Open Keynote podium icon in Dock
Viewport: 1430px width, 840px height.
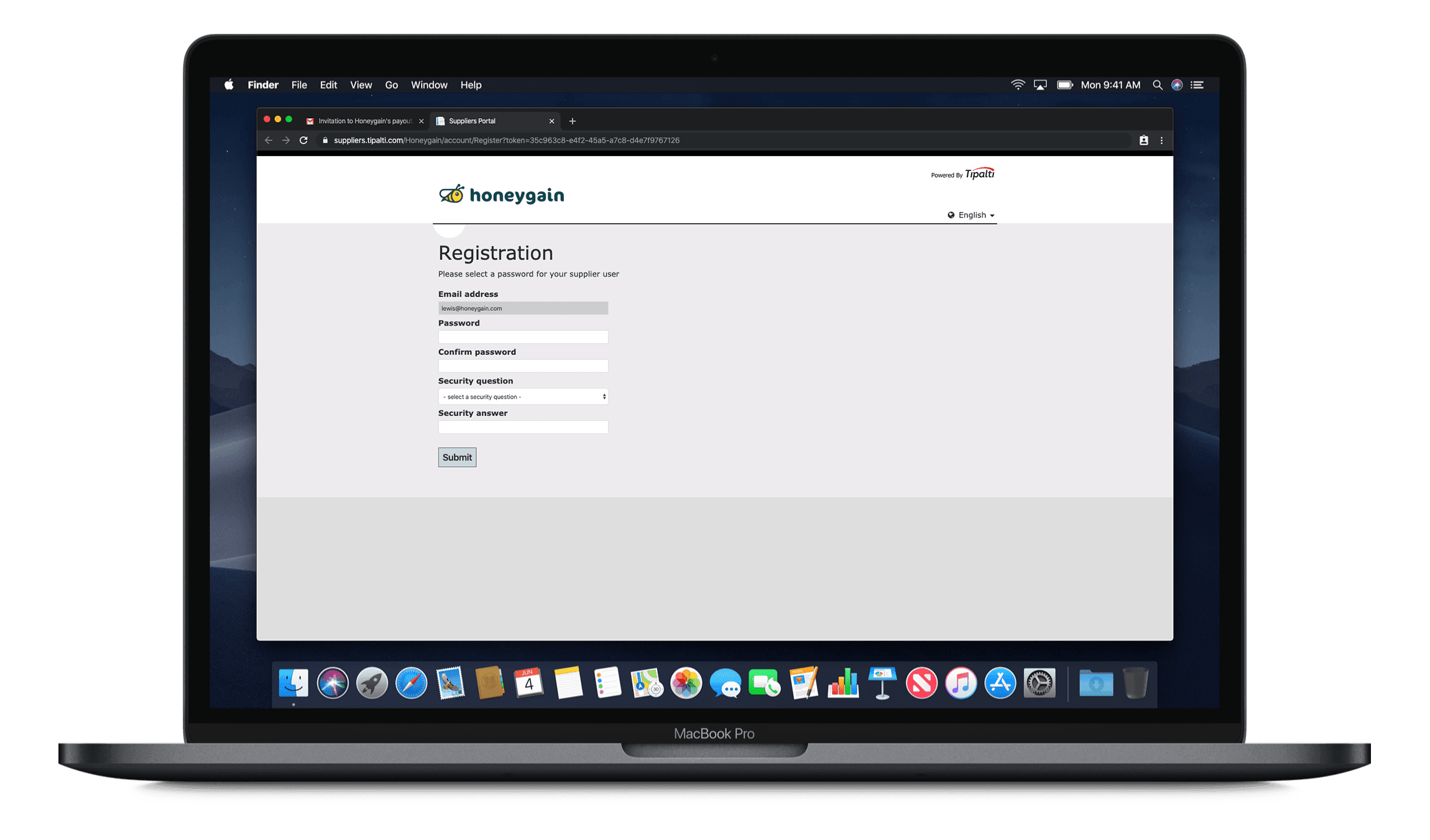[882, 683]
